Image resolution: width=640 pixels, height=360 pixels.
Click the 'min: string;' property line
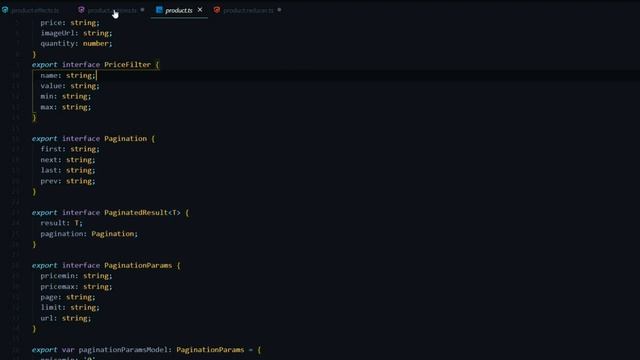(x=66, y=97)
